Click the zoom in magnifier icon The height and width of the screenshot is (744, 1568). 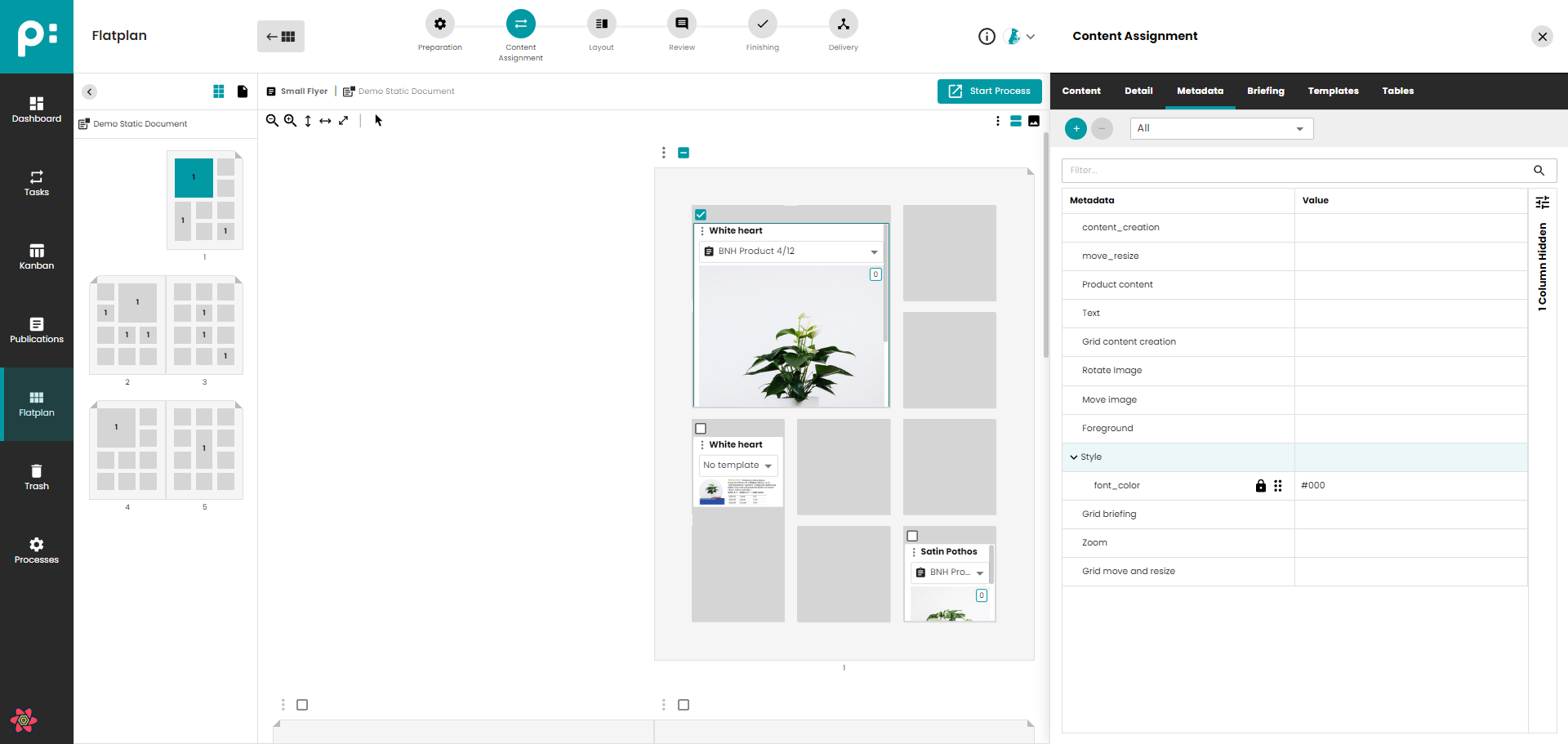pyautogui.click(x=290, y=121)
